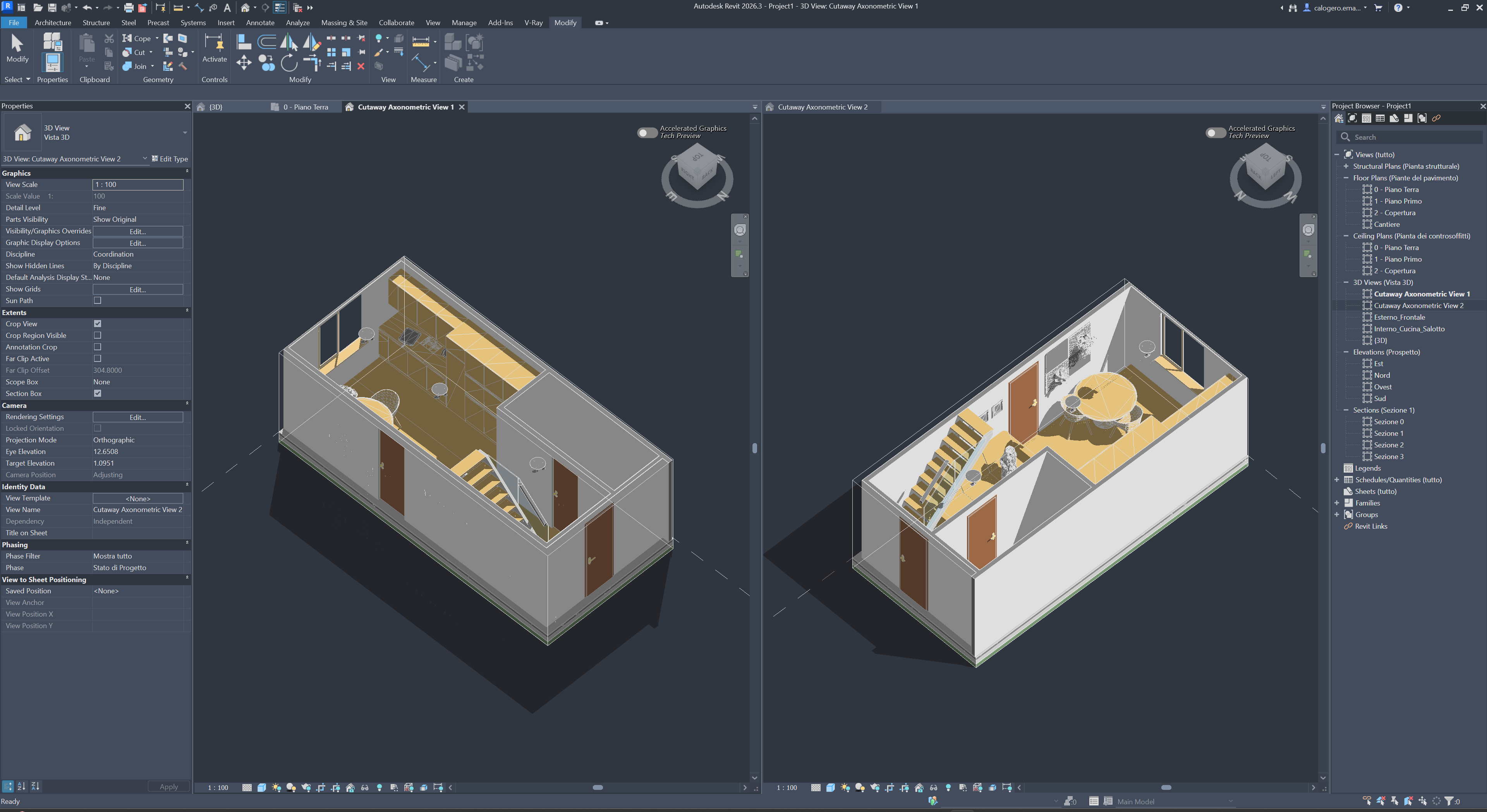Open the Annotate ribbon tab
Image resolution: width=1487 pixels, height=812 pixels.
click(260, 22)
